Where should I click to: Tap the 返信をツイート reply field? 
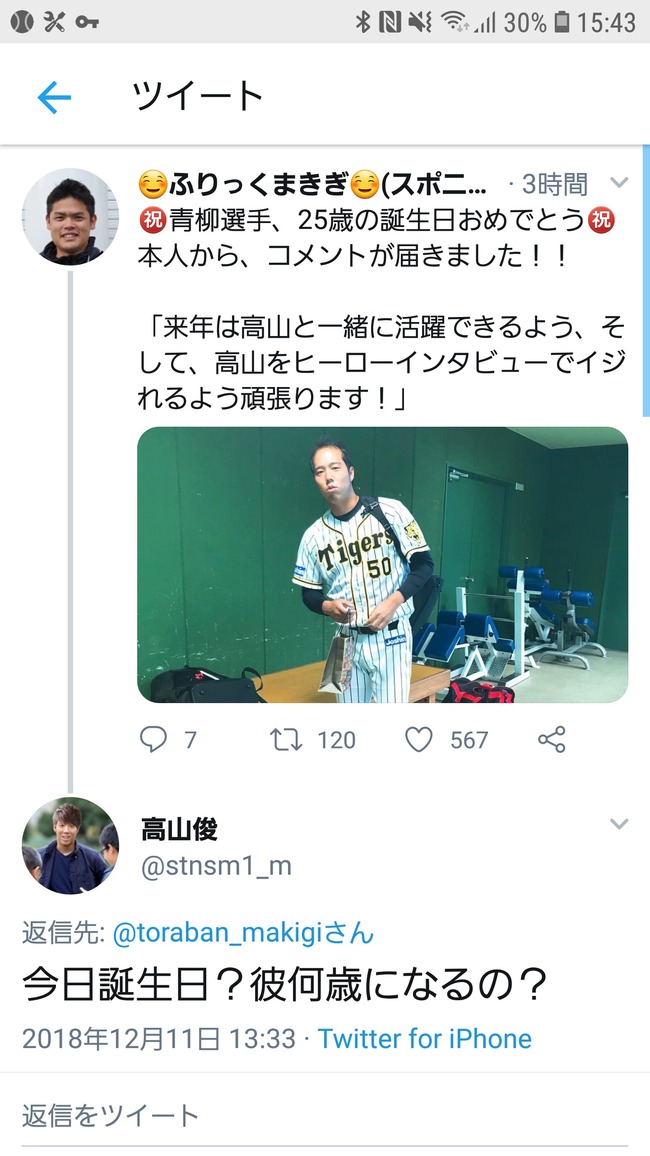pos(325,1115)
